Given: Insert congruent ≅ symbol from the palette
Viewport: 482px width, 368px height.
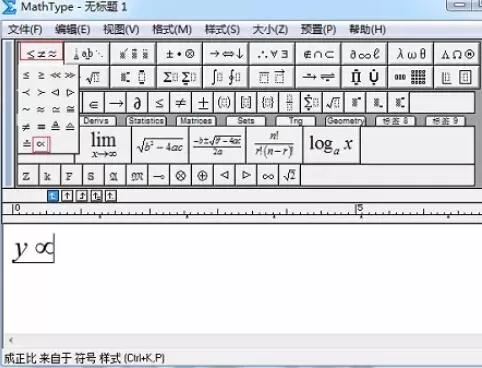Looking at the screenshot, I should click(70, 109).
